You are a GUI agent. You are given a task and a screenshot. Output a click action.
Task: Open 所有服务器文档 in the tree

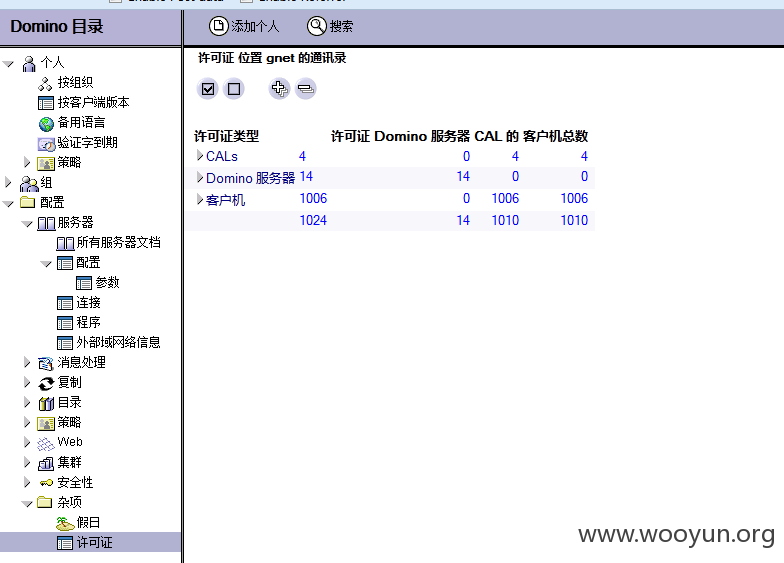coord(118,242)
